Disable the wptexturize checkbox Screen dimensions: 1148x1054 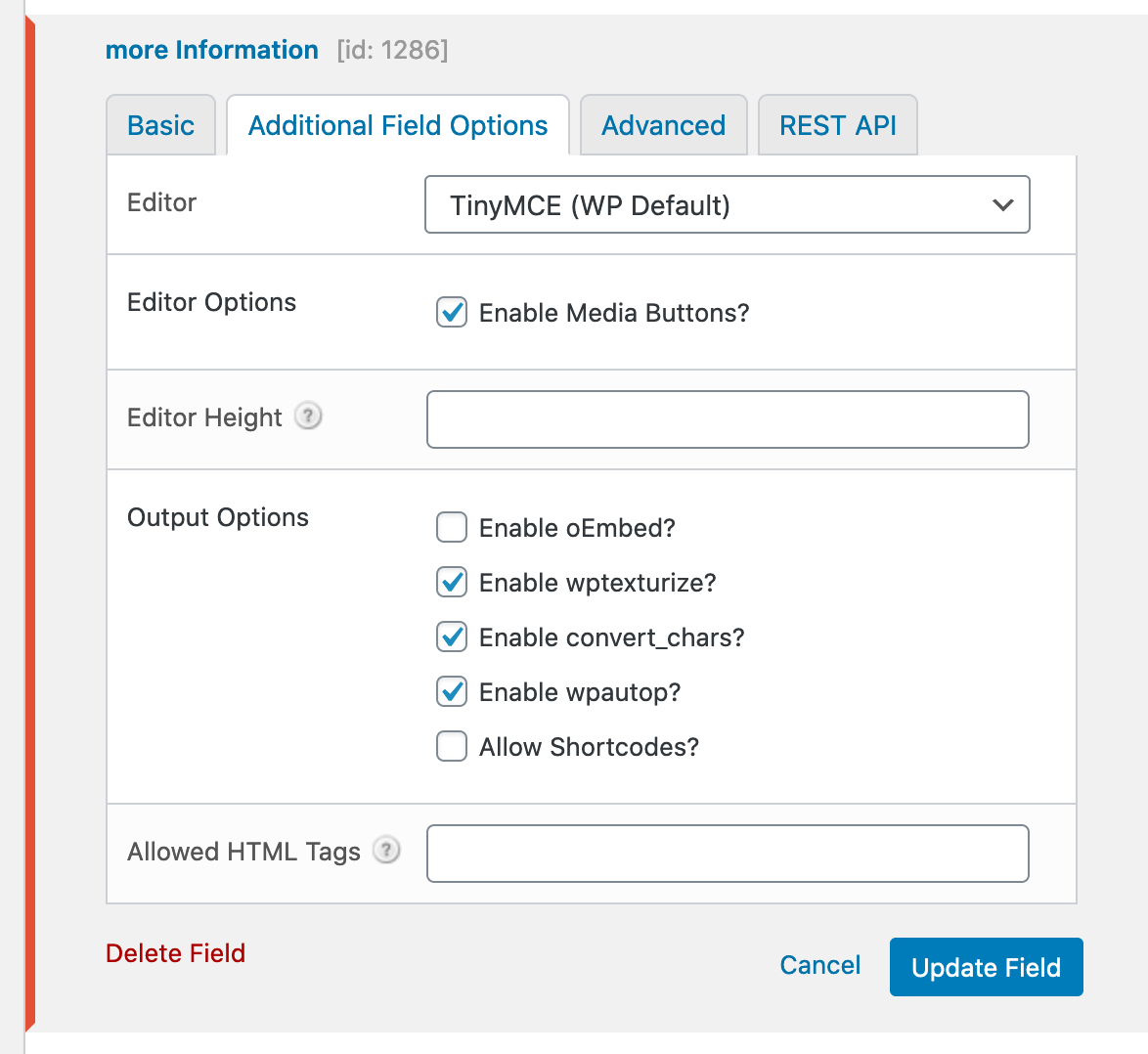point(452,583)
